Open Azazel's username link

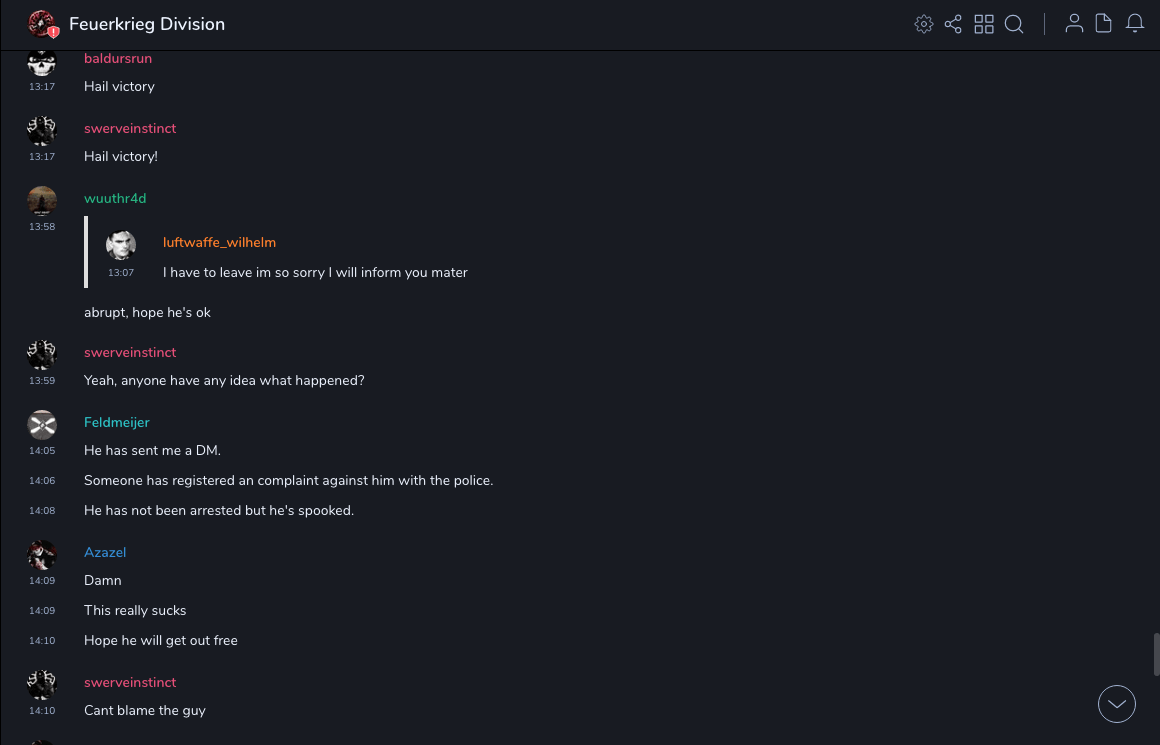click(x=105, y=553)
